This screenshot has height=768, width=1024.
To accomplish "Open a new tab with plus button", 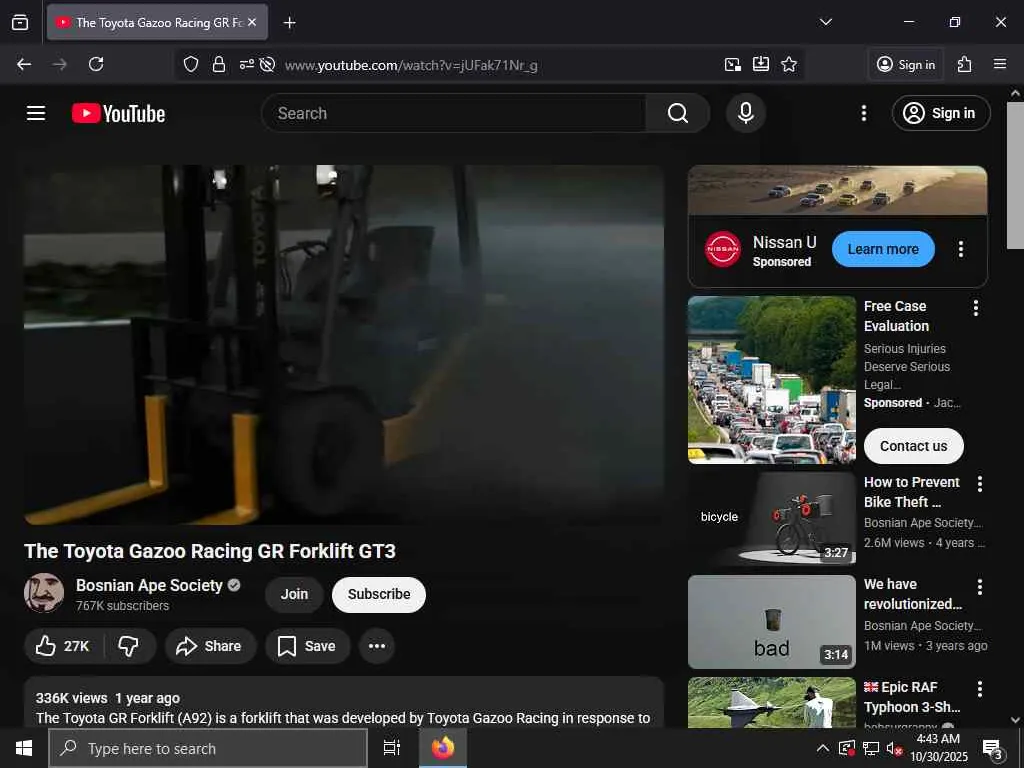I will point(289,23).
